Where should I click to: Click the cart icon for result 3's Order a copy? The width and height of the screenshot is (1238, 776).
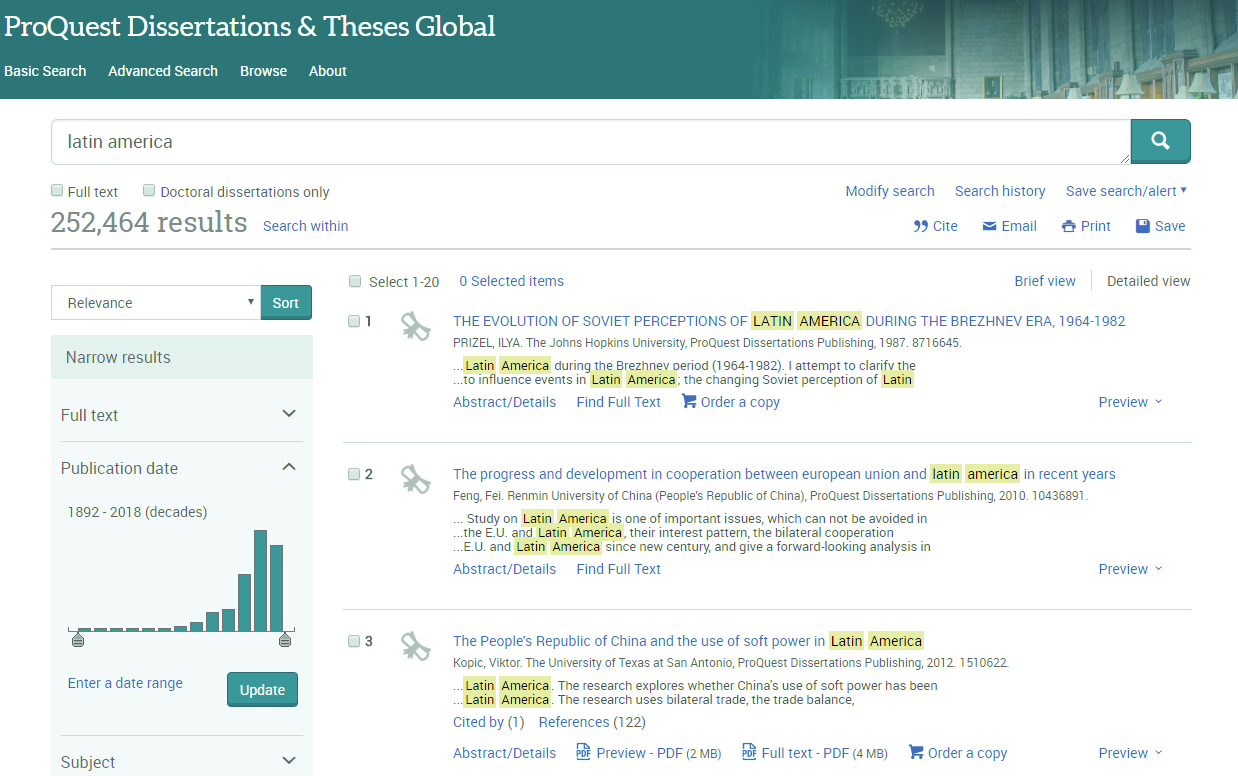pos(916,752)
